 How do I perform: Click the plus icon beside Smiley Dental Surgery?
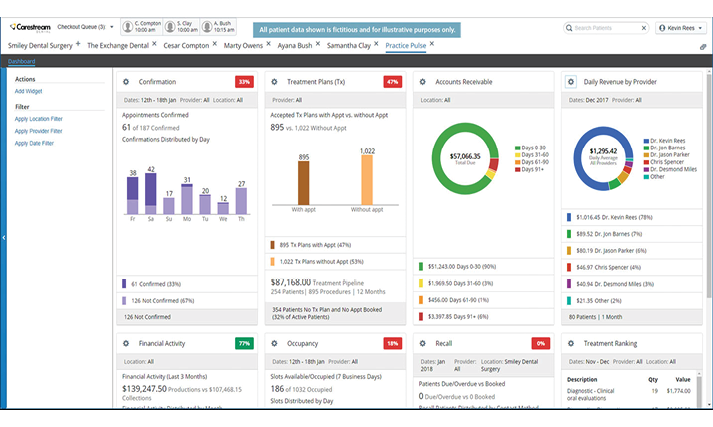coord(77,45)
